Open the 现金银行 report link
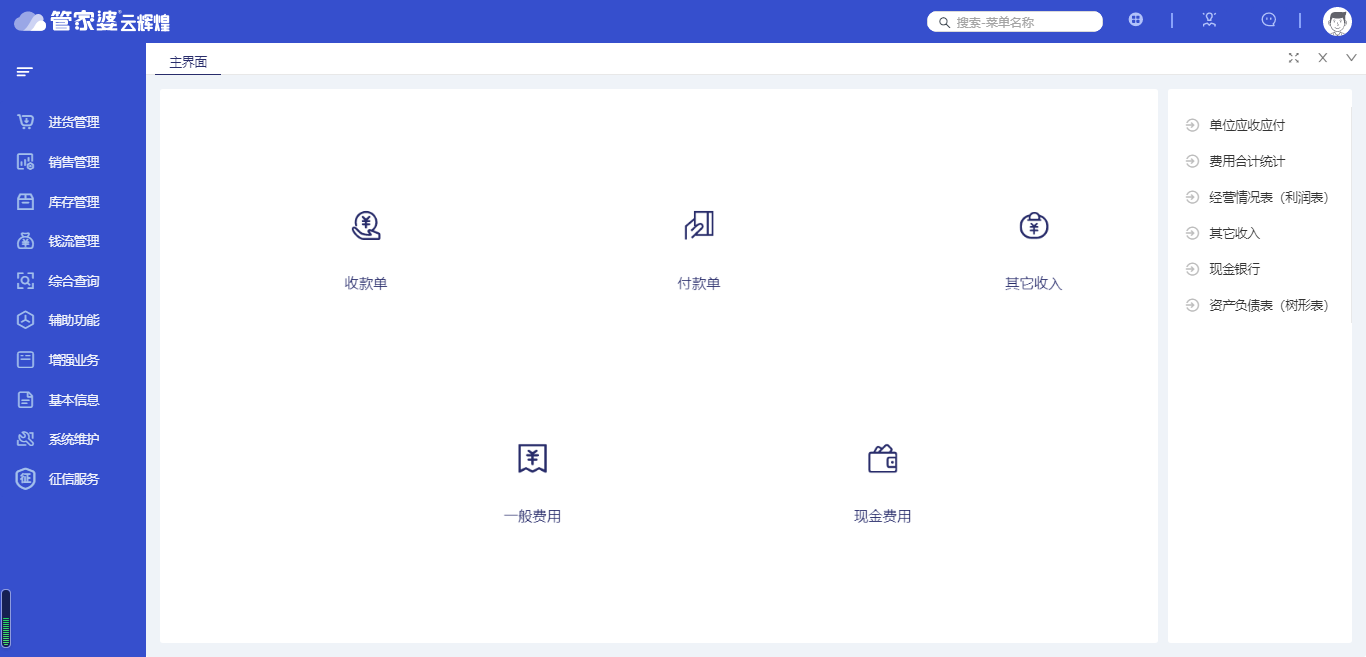The image size is (1366, 657). (1234, 269)
